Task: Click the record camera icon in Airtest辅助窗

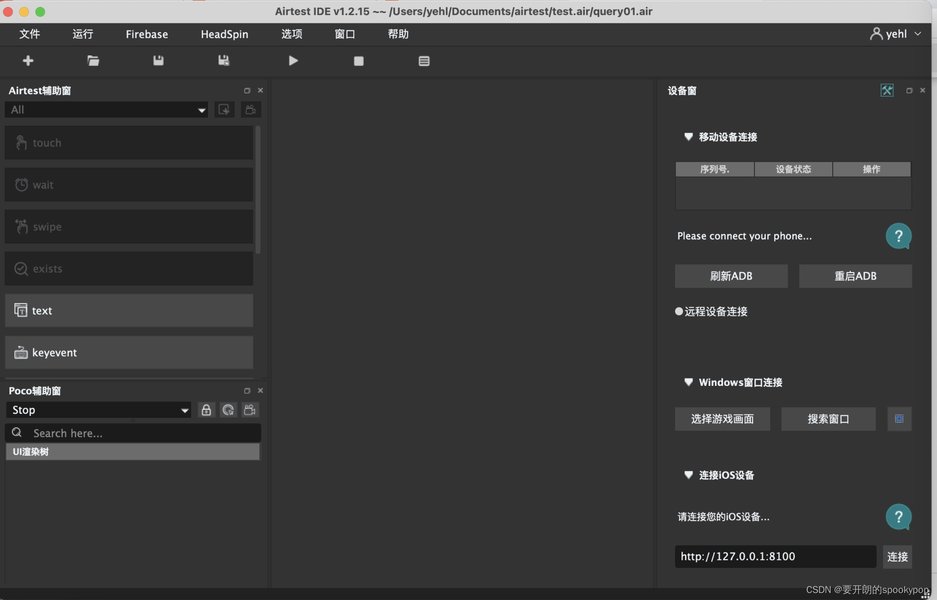Action: coord(251,109)
